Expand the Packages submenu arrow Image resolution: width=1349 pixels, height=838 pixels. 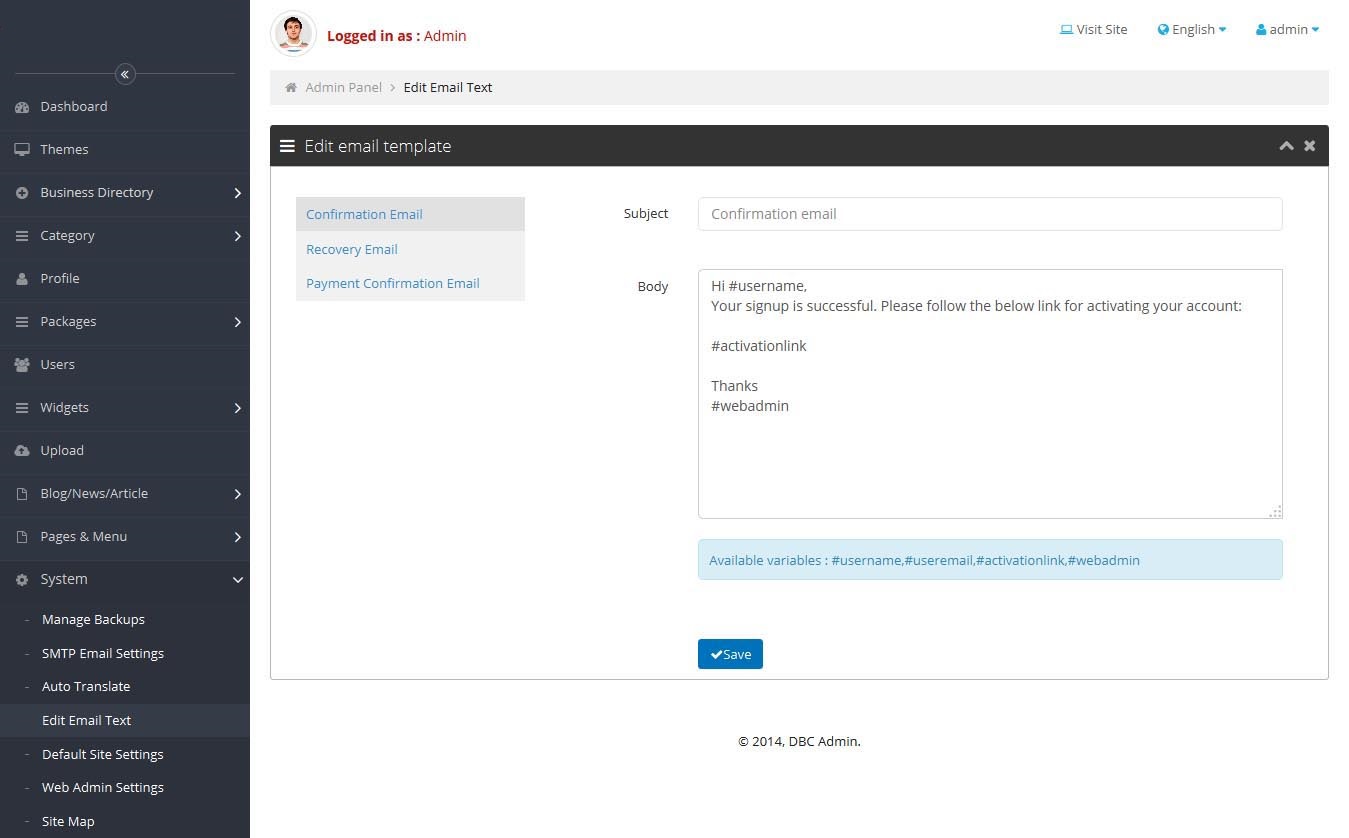(237, 322)
